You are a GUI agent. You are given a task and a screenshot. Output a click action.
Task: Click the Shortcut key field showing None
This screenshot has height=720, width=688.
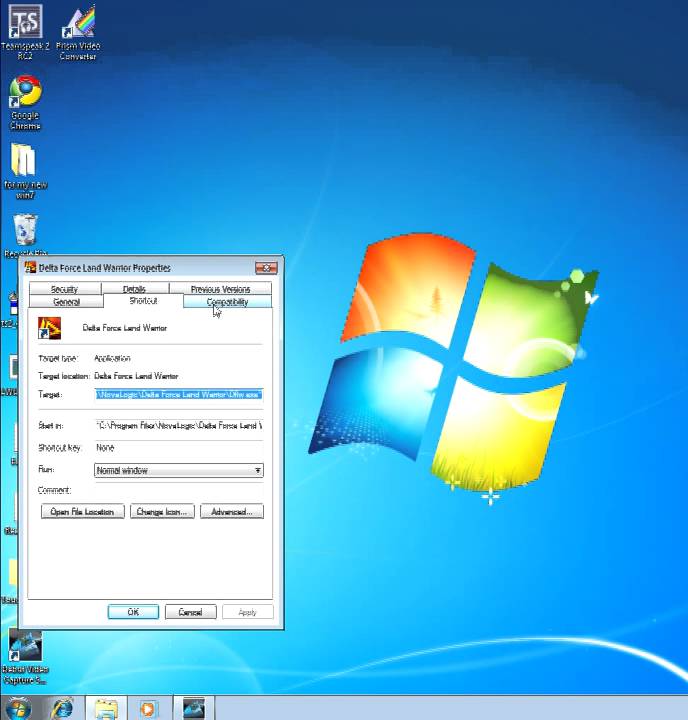pyautogui.click(x=179, y=448)
